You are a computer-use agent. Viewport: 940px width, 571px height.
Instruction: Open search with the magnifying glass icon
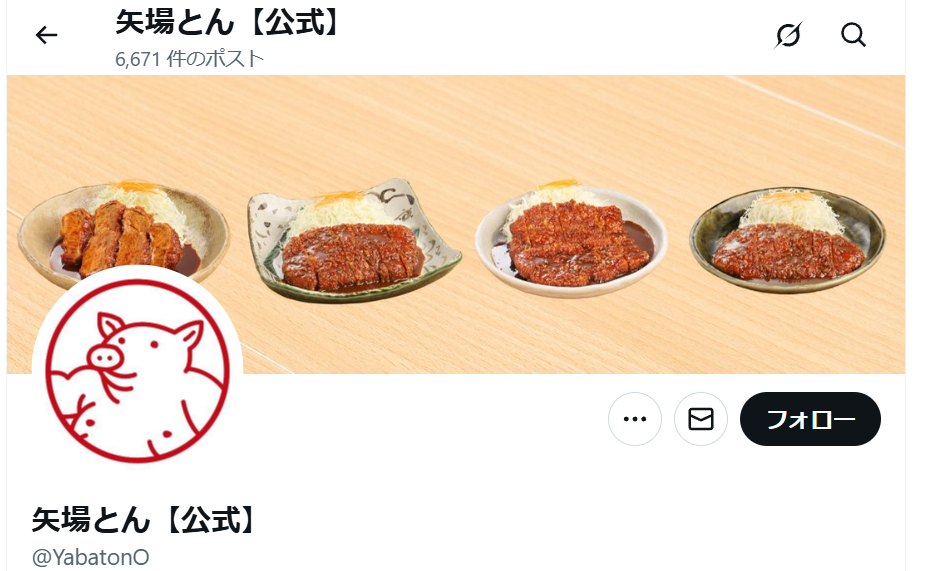(853, 35)
